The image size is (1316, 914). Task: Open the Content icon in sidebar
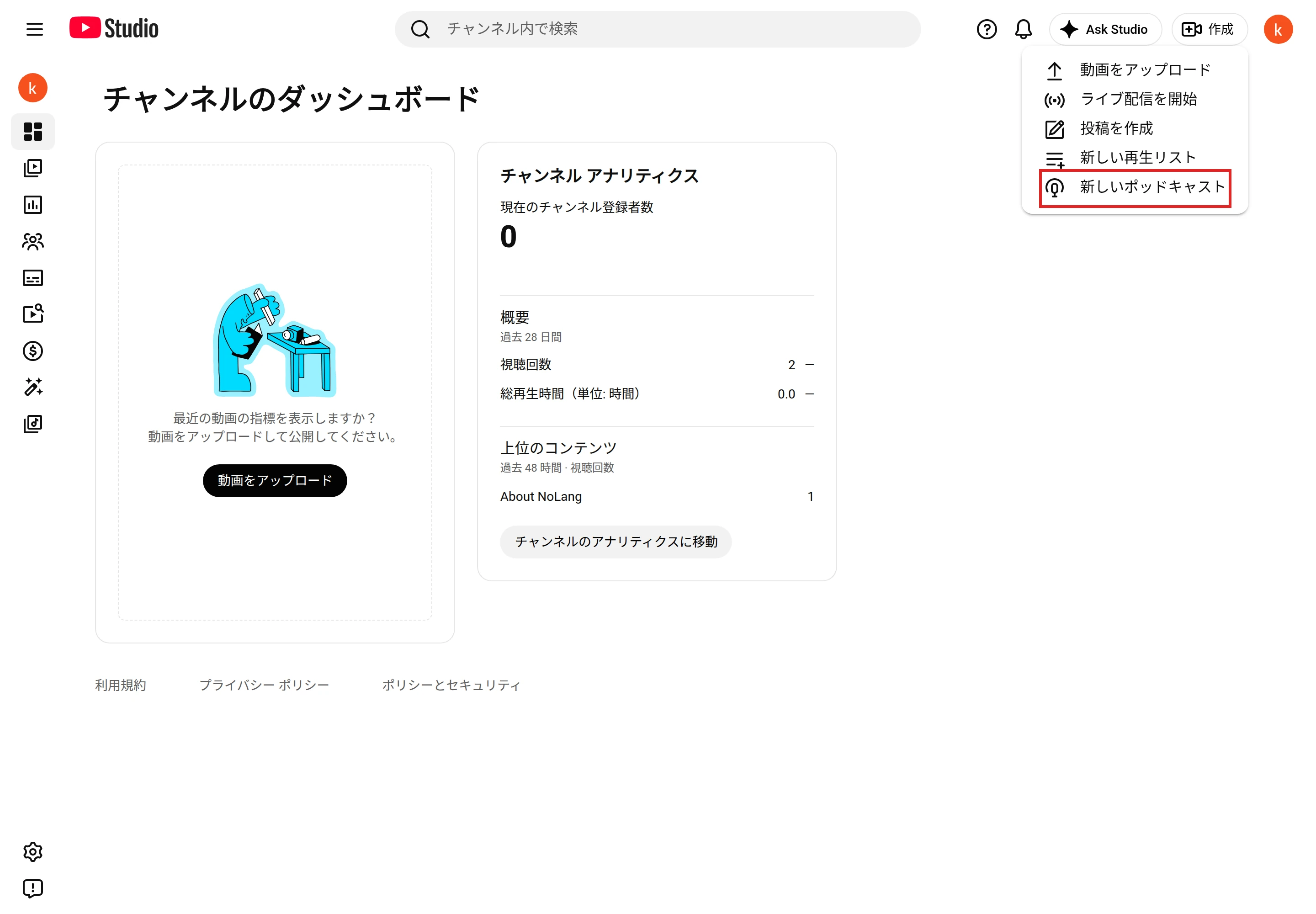click(32, 168)
